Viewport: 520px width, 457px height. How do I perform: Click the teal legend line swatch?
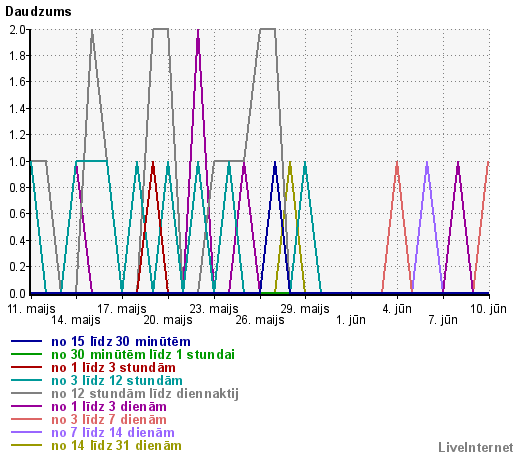pos(26,380)
